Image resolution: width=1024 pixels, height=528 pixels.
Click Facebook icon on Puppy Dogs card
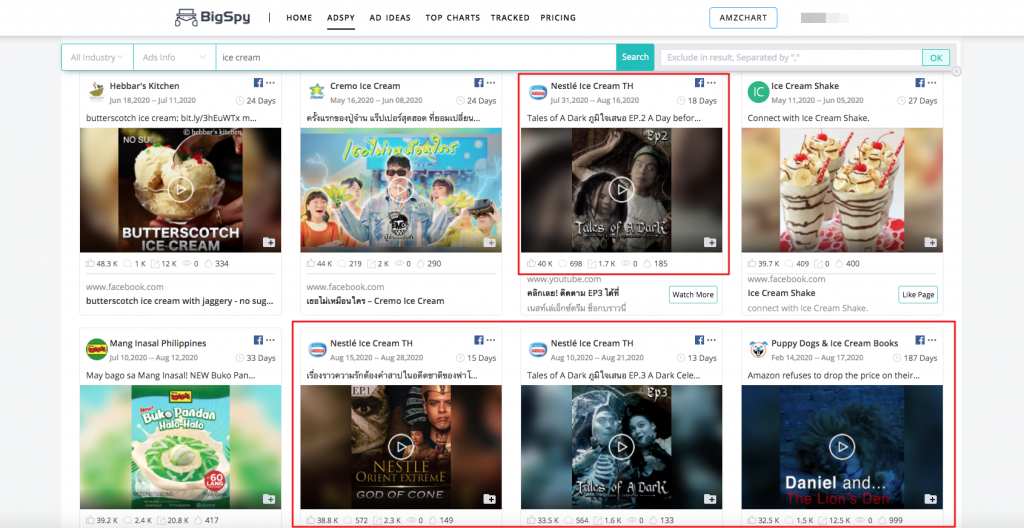pos(920,340)
